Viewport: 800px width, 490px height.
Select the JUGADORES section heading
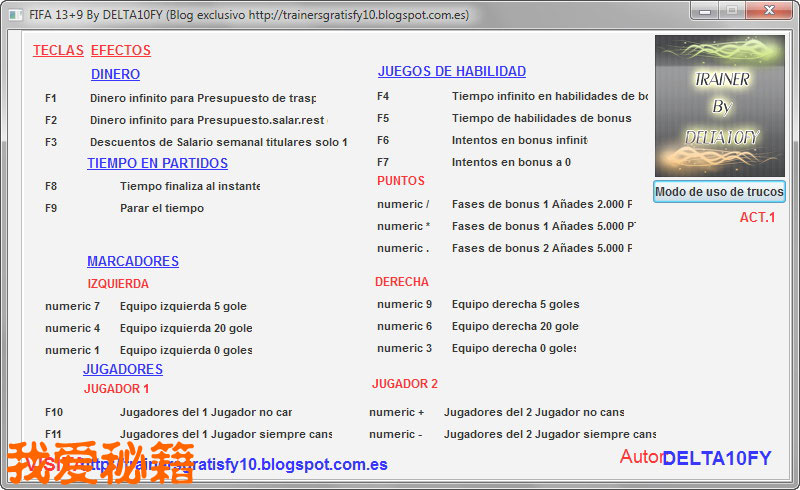(122, 369)
